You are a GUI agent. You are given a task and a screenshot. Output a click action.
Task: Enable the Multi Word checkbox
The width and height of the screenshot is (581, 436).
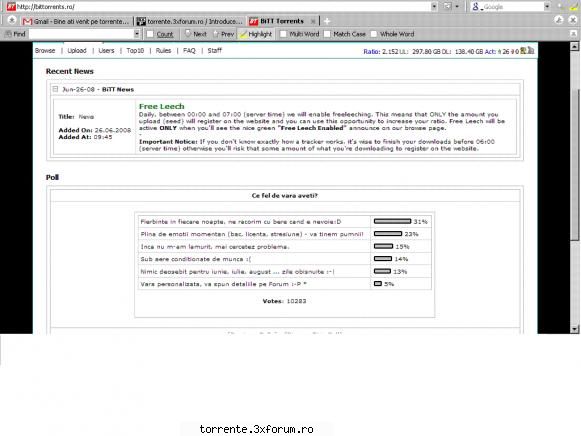tap(283, 34)
